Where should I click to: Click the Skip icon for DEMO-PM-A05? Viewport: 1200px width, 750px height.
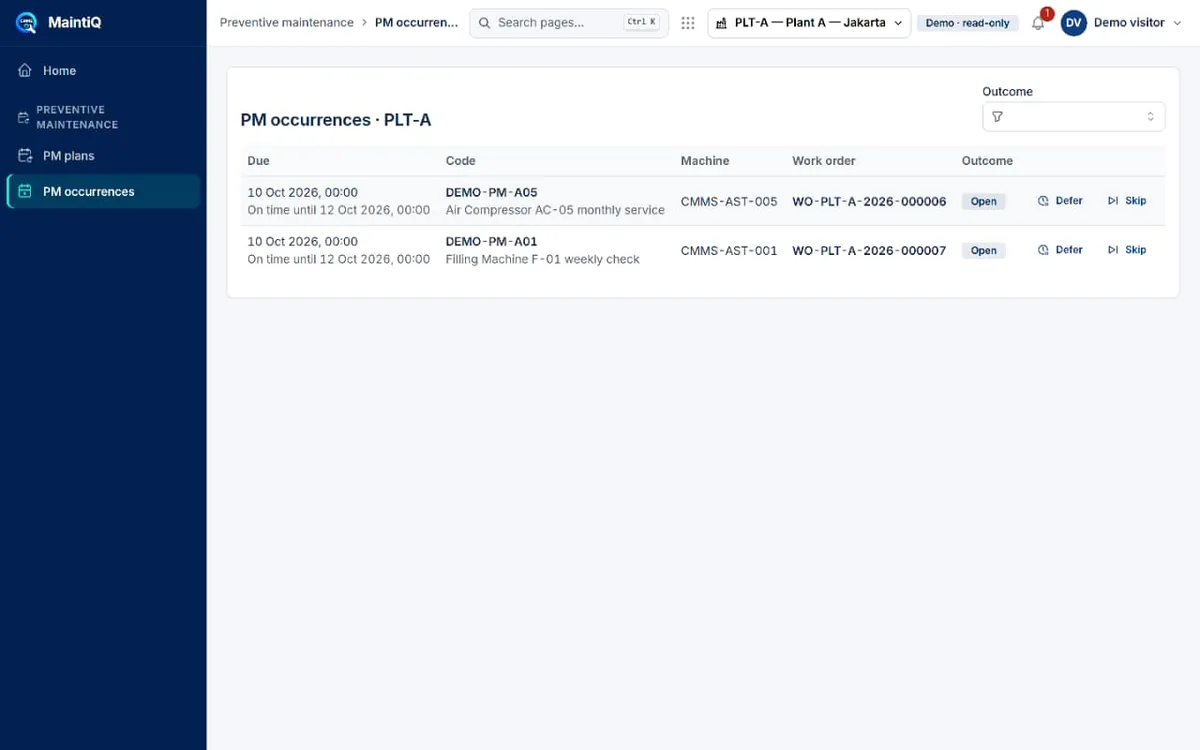click(1113, 201)
